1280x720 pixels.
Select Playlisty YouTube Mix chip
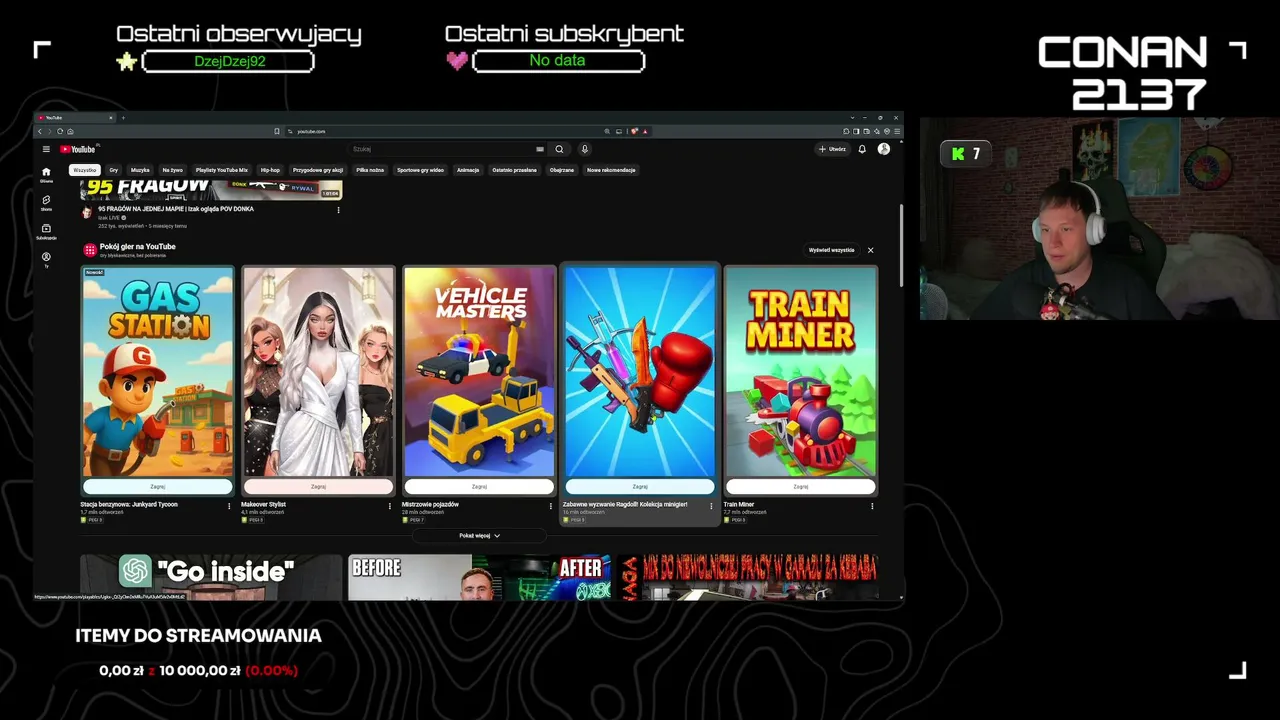pos(222,170)
